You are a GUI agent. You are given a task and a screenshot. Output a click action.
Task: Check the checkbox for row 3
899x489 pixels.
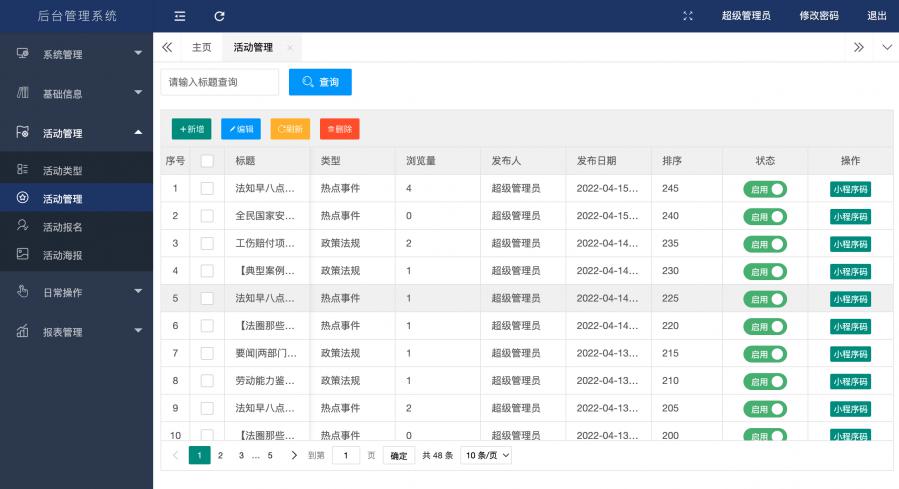pyautogui.click(x=207, y=243)
